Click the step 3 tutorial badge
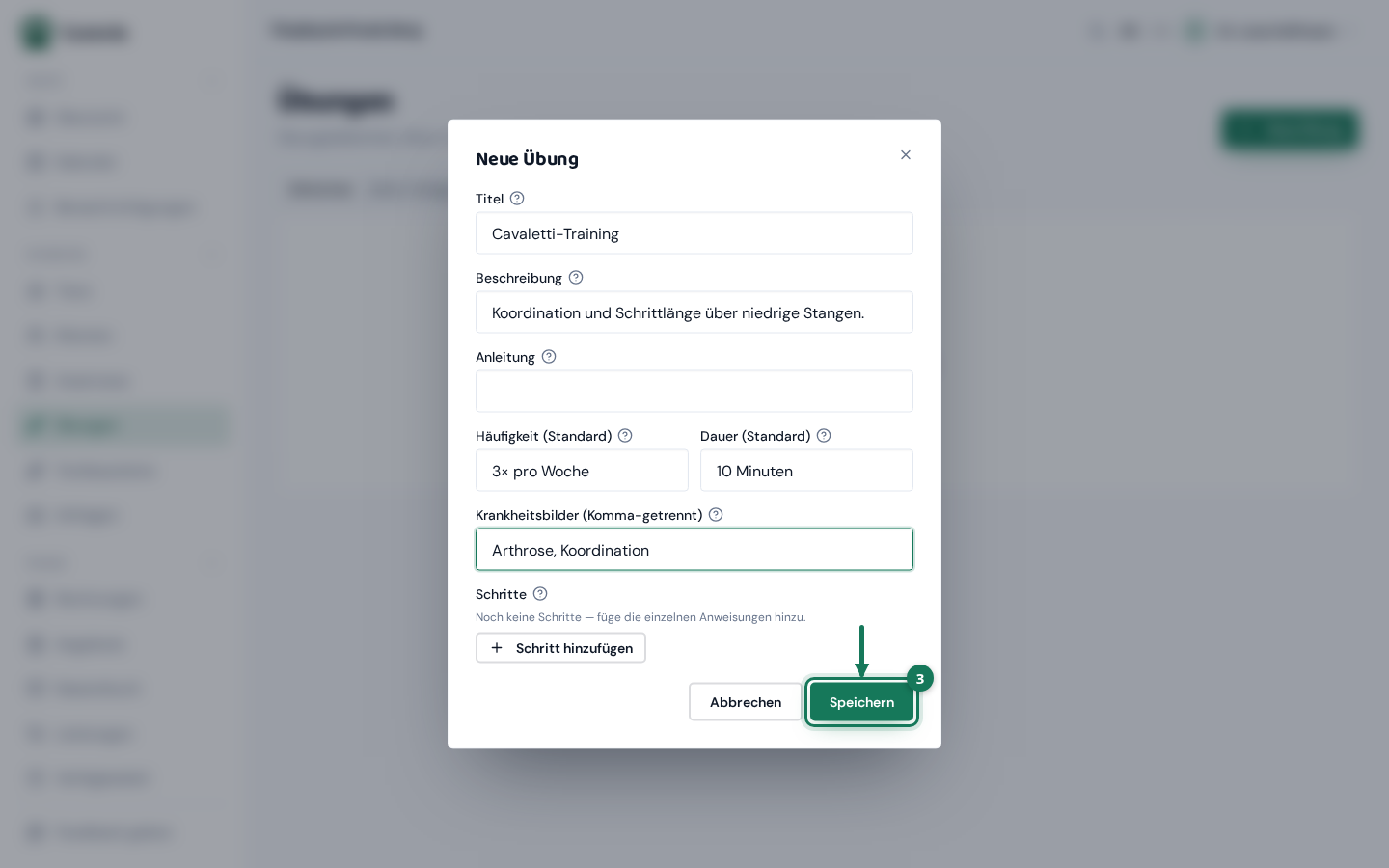 [920, 679]
